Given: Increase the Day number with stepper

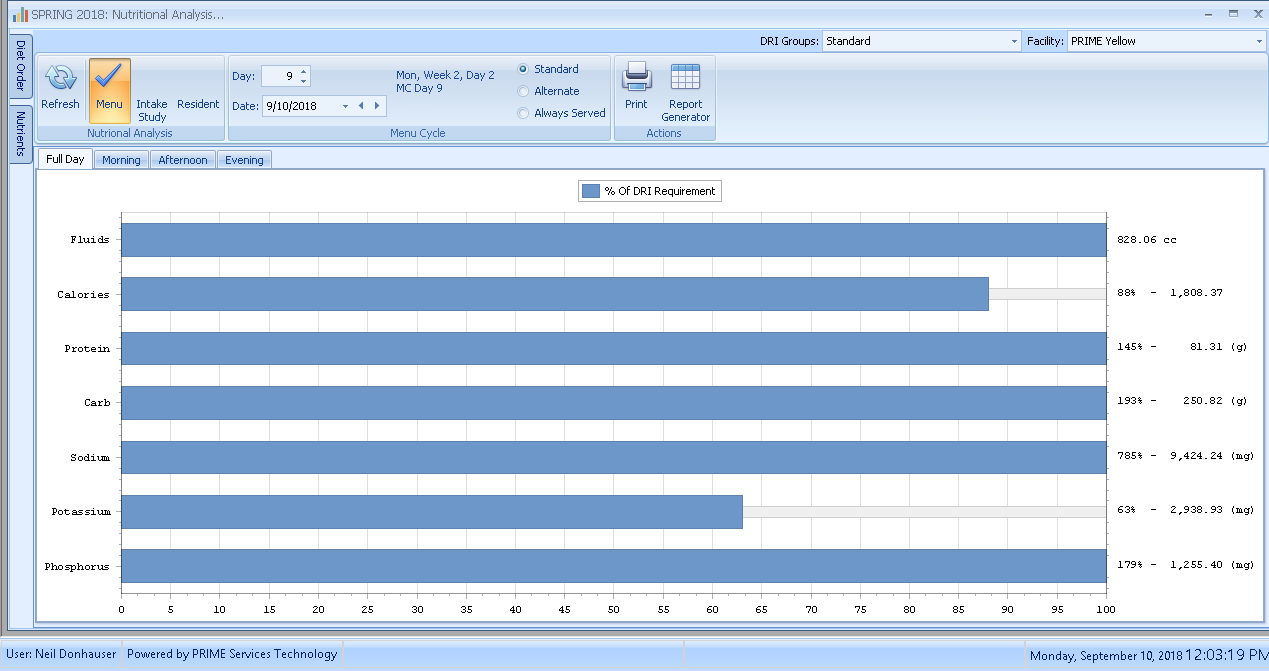Looking at the screenshot, I should coord(304,71).
